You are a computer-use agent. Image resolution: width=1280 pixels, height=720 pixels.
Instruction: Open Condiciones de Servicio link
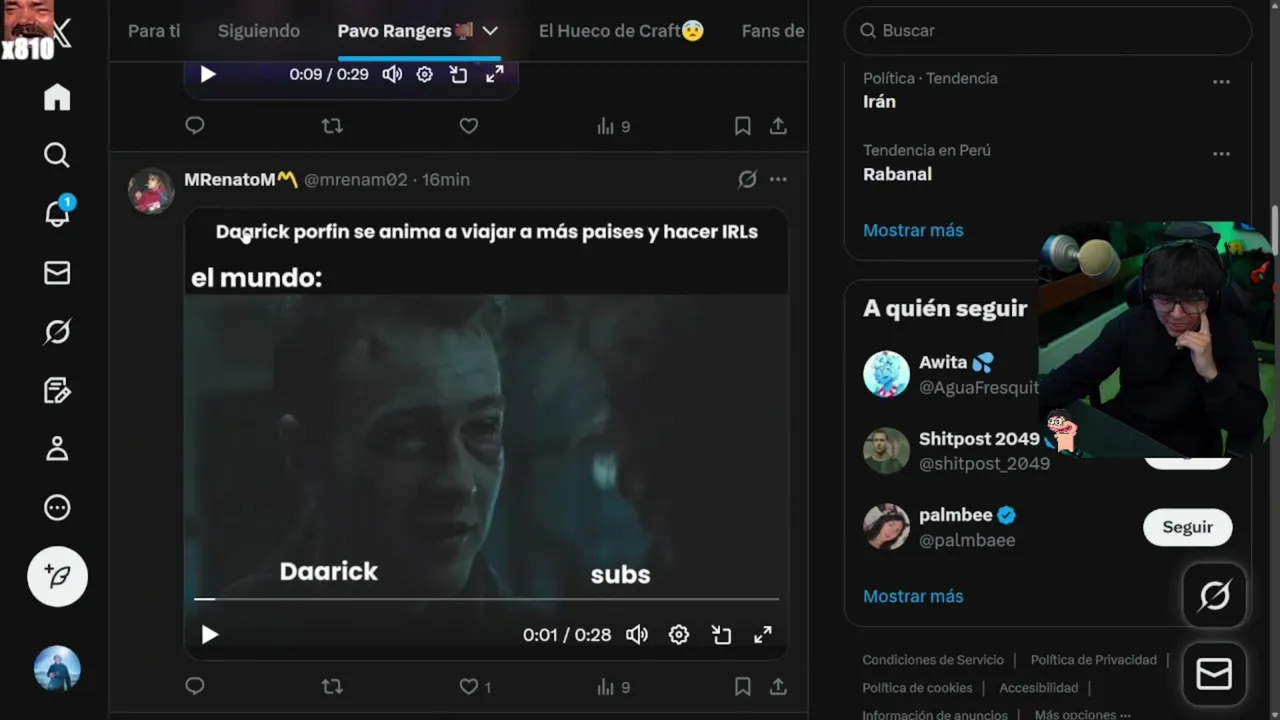(933, 660)
